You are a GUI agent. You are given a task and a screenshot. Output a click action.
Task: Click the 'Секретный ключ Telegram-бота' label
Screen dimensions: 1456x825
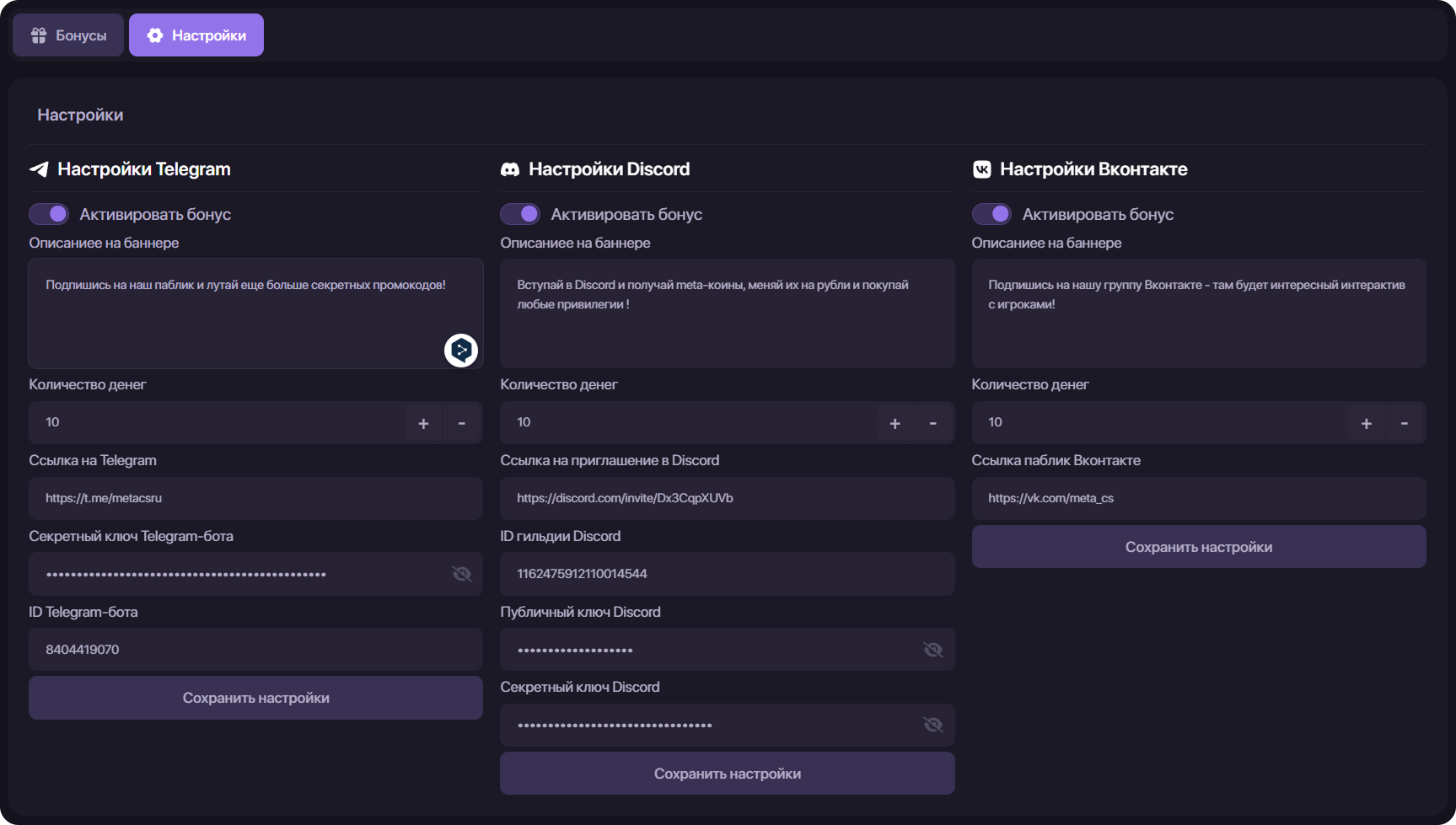pos(131,536)
